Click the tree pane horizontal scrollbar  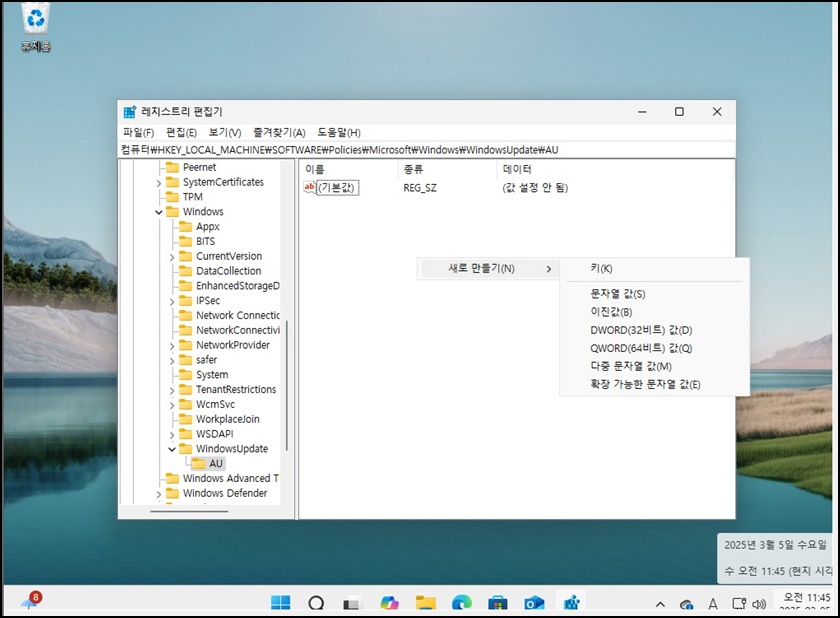click(189, 511)
